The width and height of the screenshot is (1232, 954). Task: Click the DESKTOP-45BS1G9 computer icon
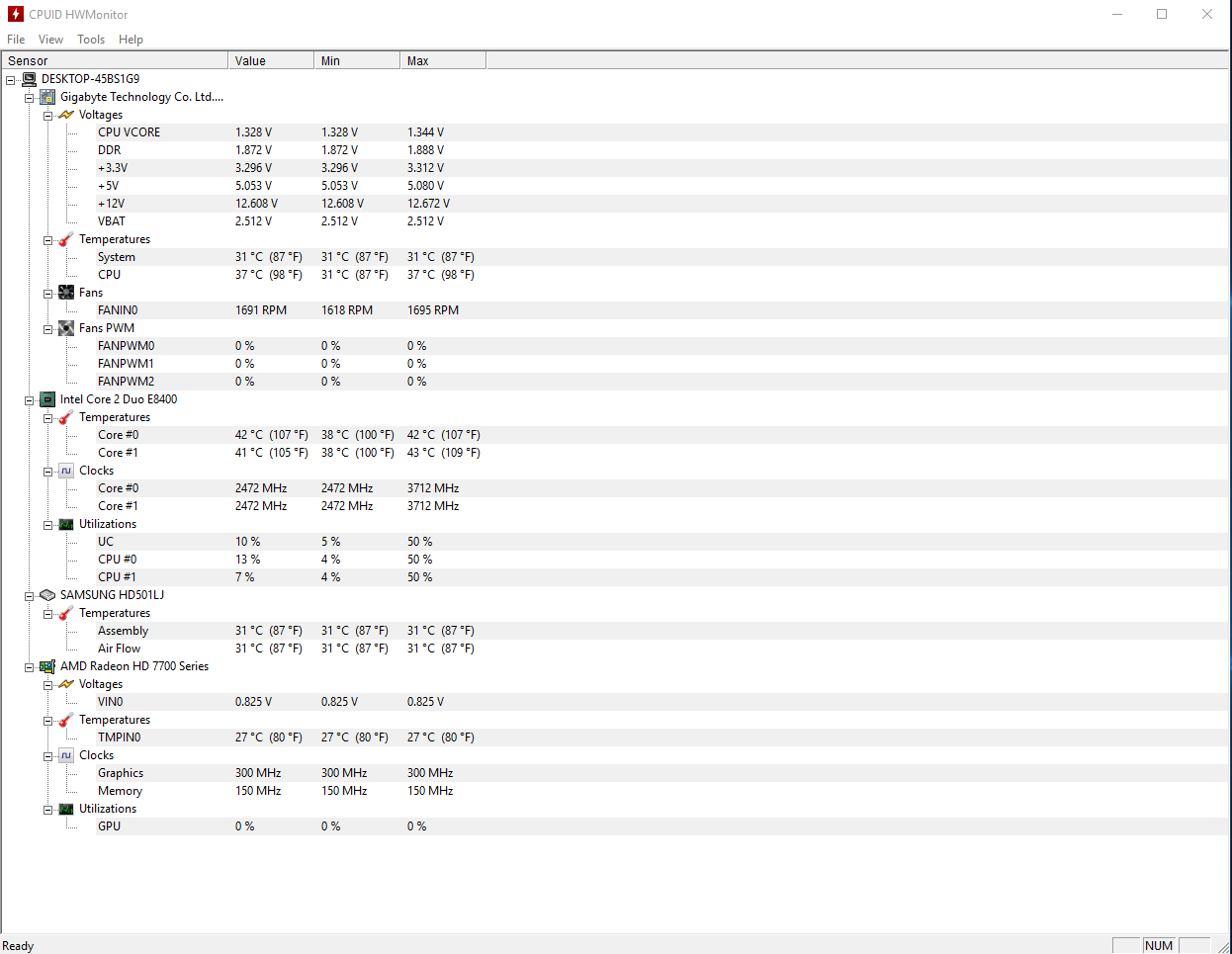[29, 79]
